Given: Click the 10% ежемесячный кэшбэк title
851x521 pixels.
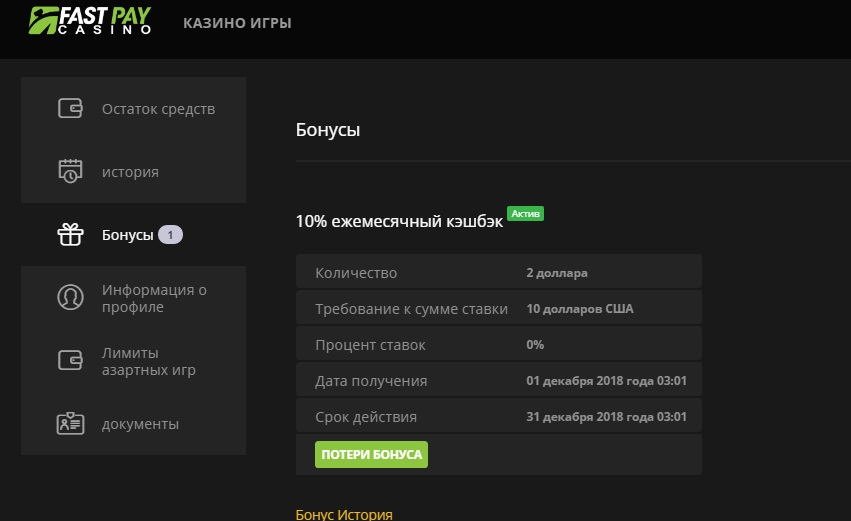Looking at the screenshot, I should pyautogui.click(x=399, y=221).
